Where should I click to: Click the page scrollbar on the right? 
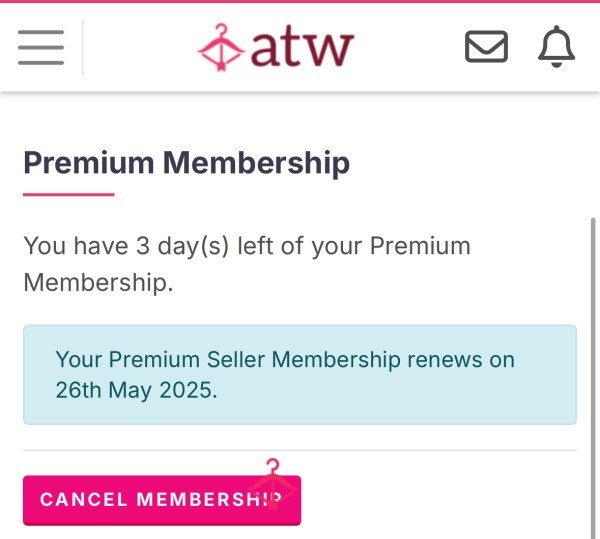pos(593,377)
